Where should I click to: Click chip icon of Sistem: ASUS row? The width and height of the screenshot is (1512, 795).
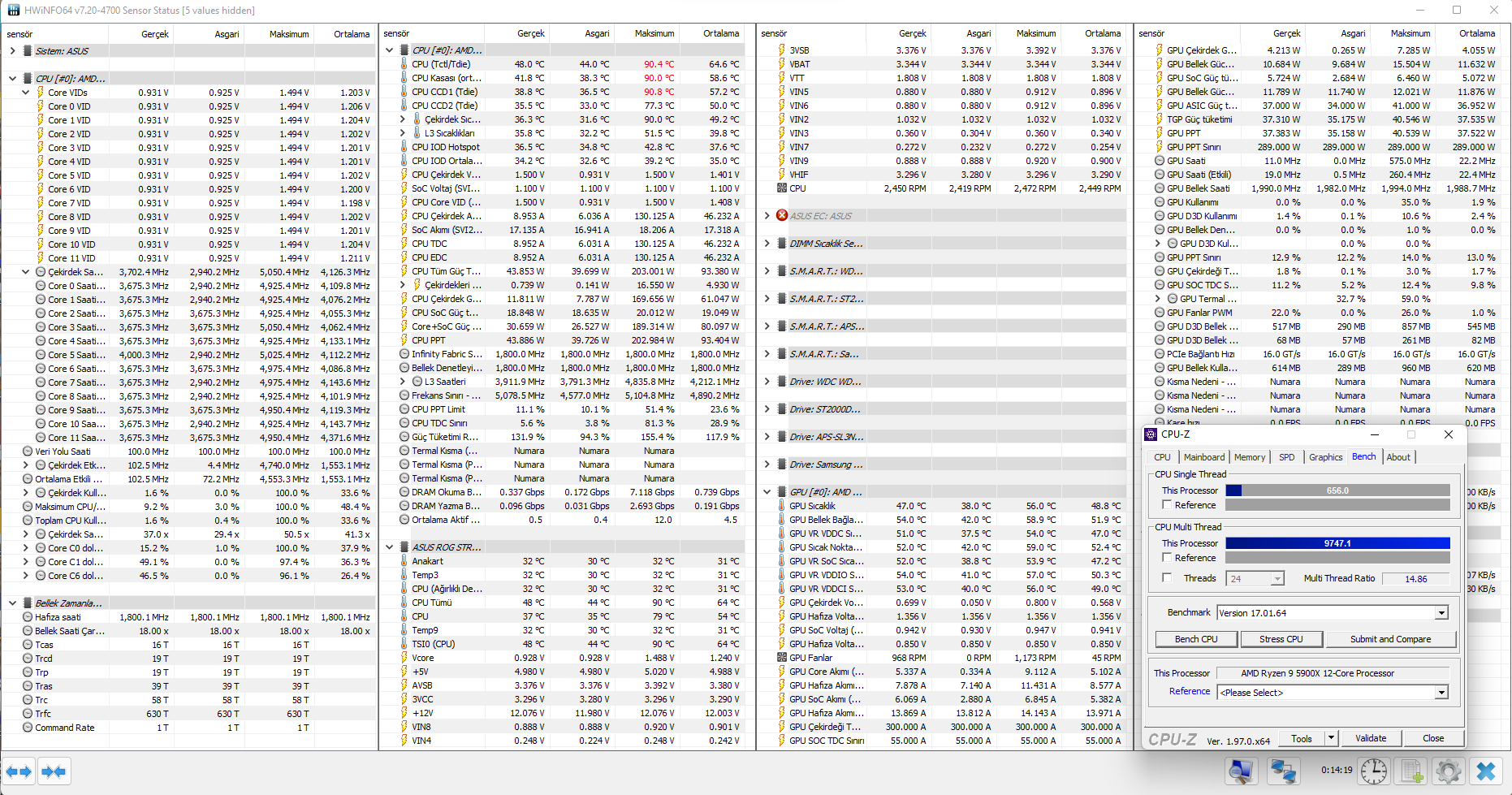pos(27,50)
